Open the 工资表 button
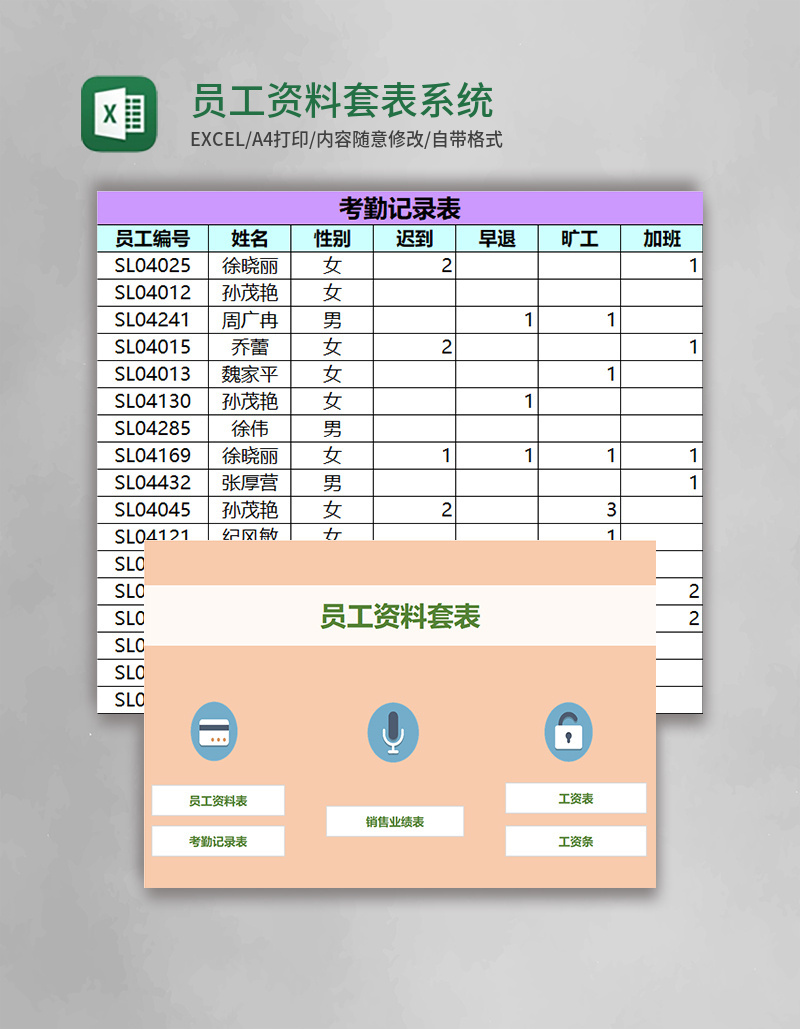The height and width of the screenshot is (1029, 800). click(x=575, y=798)
